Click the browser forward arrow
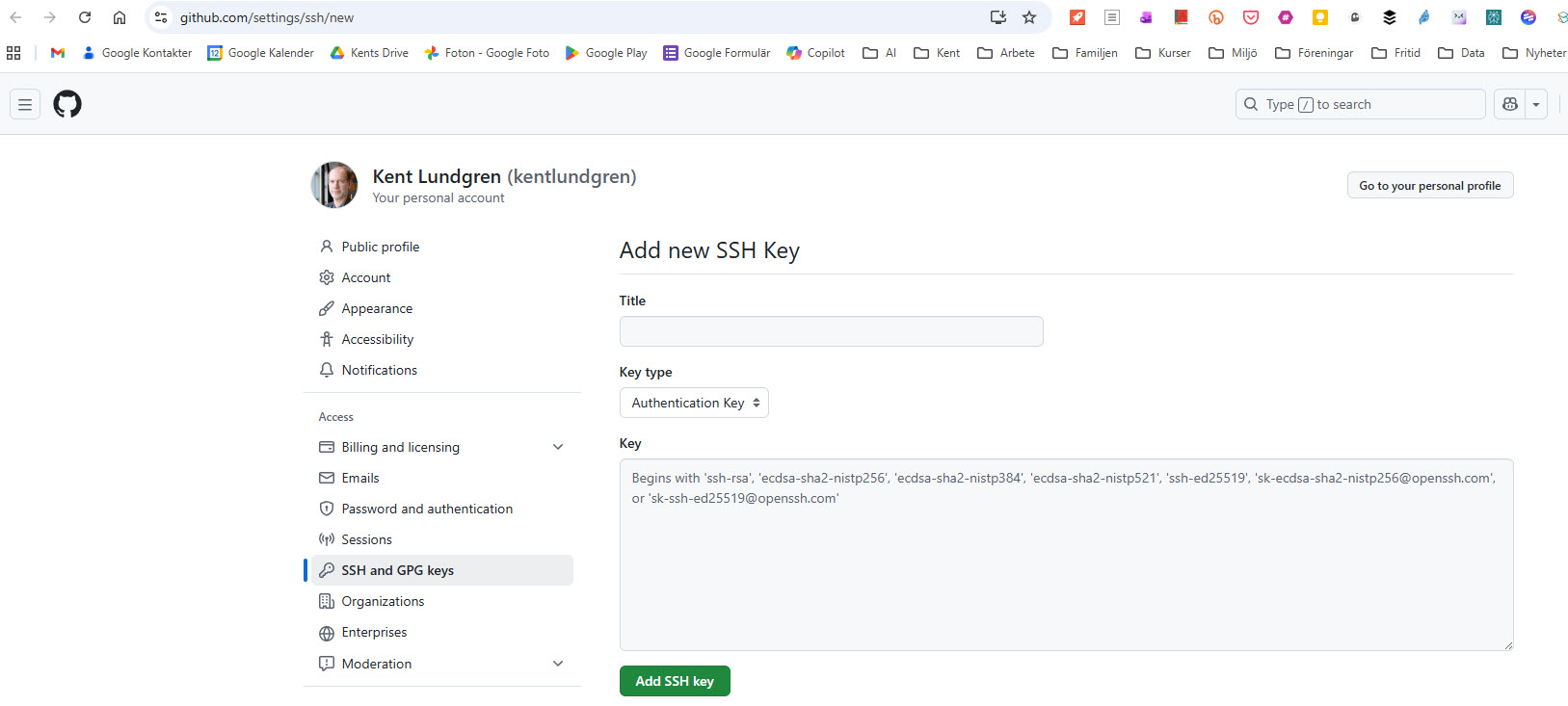 [50, 17]
